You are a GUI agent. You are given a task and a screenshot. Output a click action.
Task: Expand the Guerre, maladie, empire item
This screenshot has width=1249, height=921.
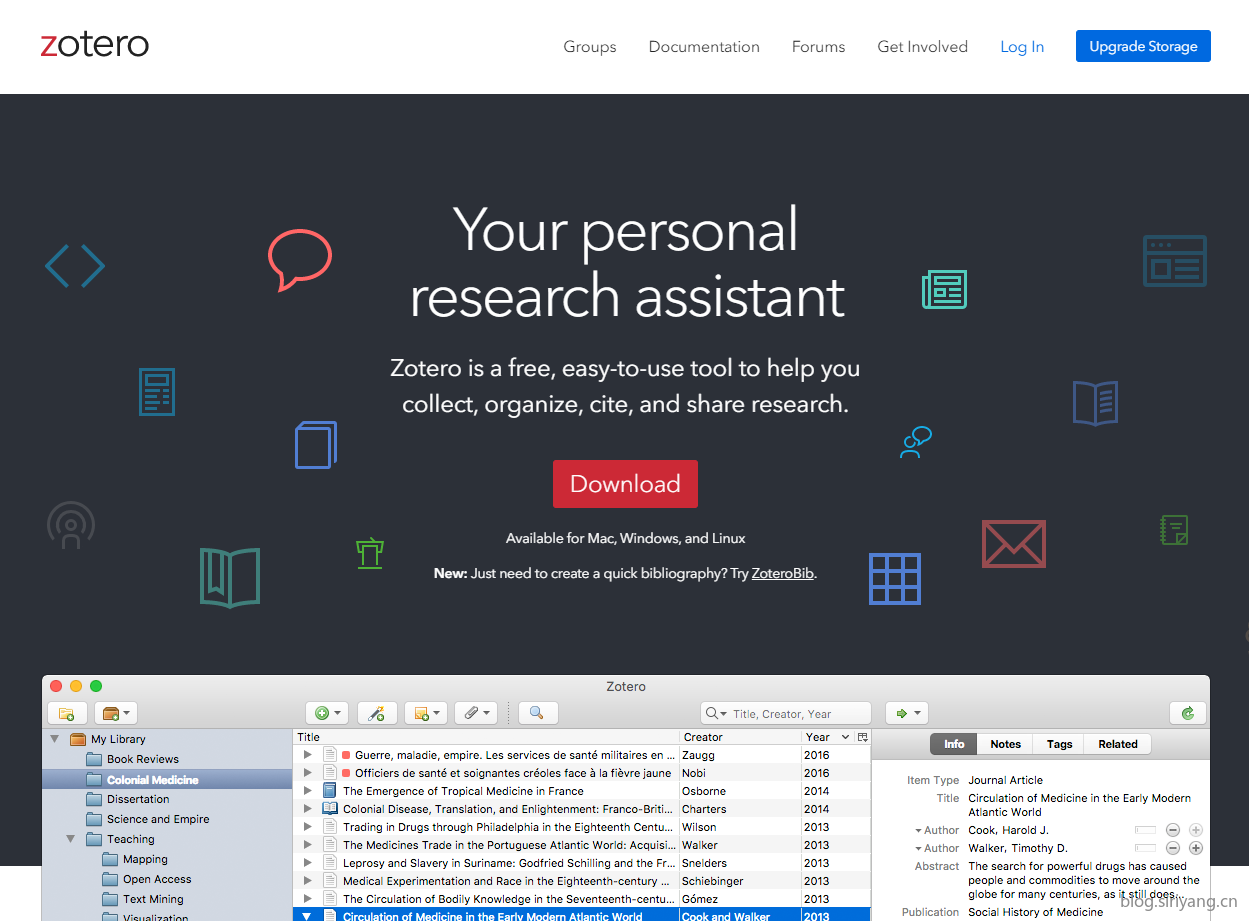(x=308, y=755)
